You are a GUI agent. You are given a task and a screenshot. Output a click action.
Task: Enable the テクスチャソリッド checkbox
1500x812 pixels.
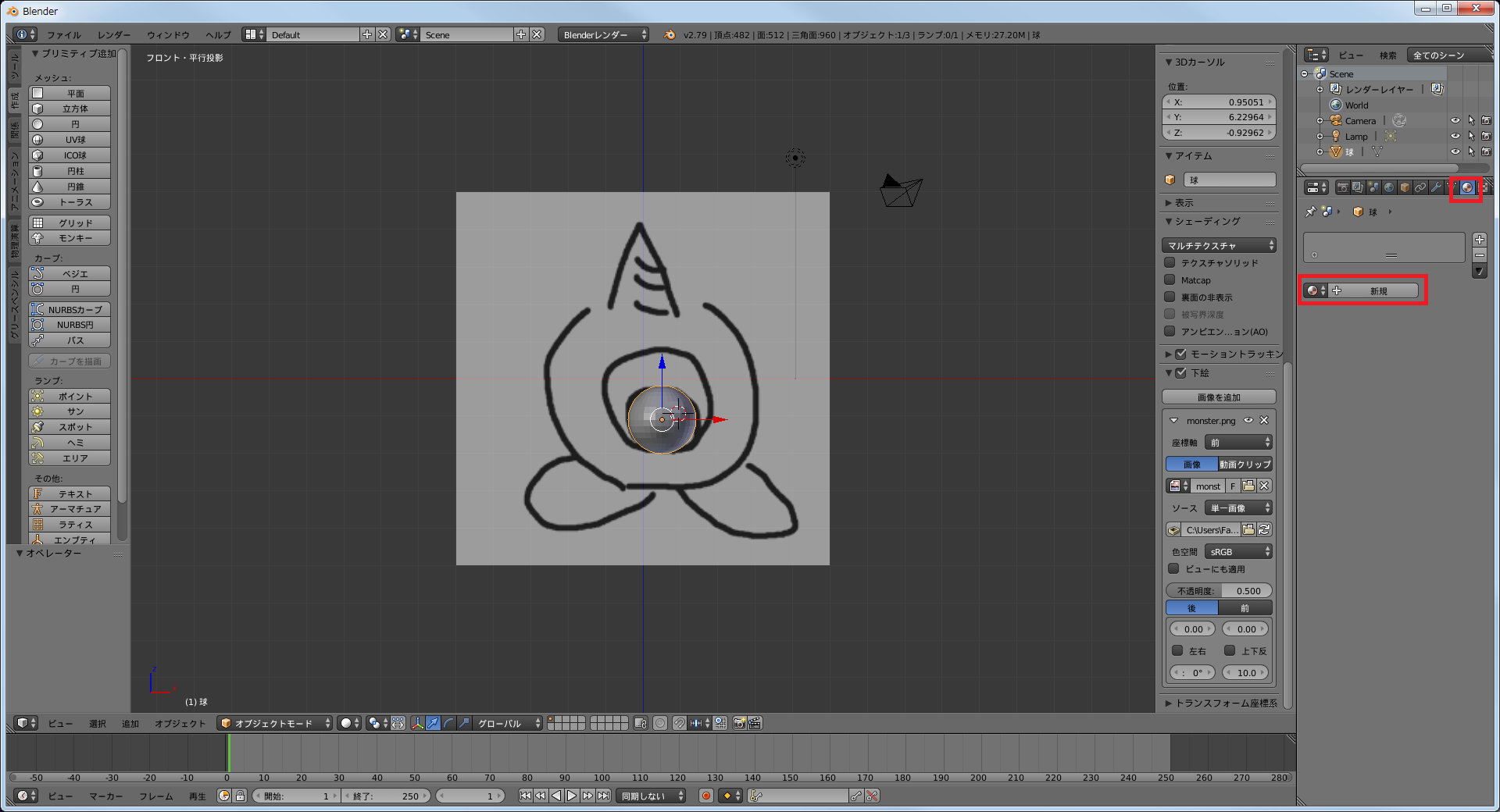[1170, 263]
